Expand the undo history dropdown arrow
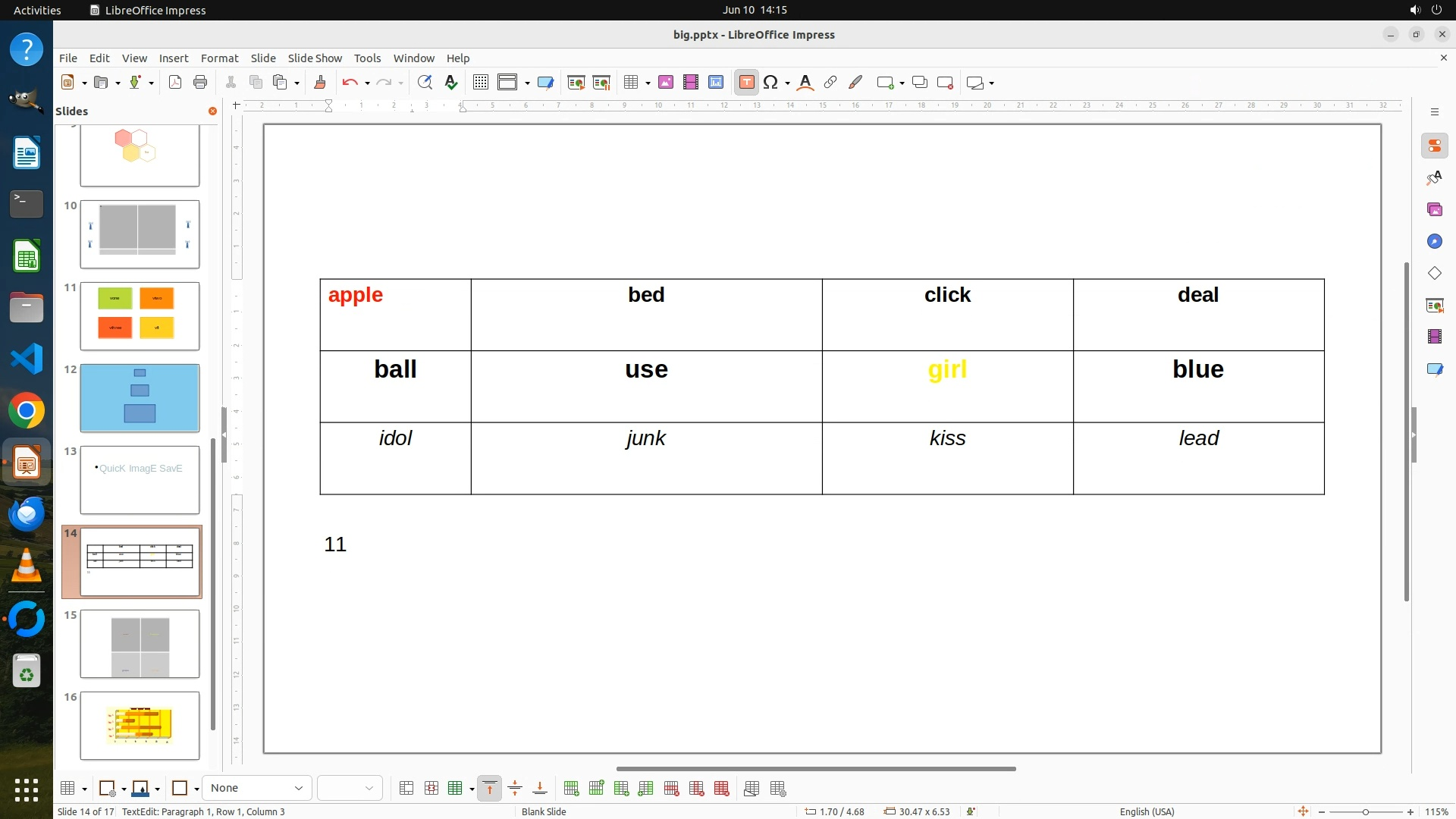 click(x=367, y=83)
